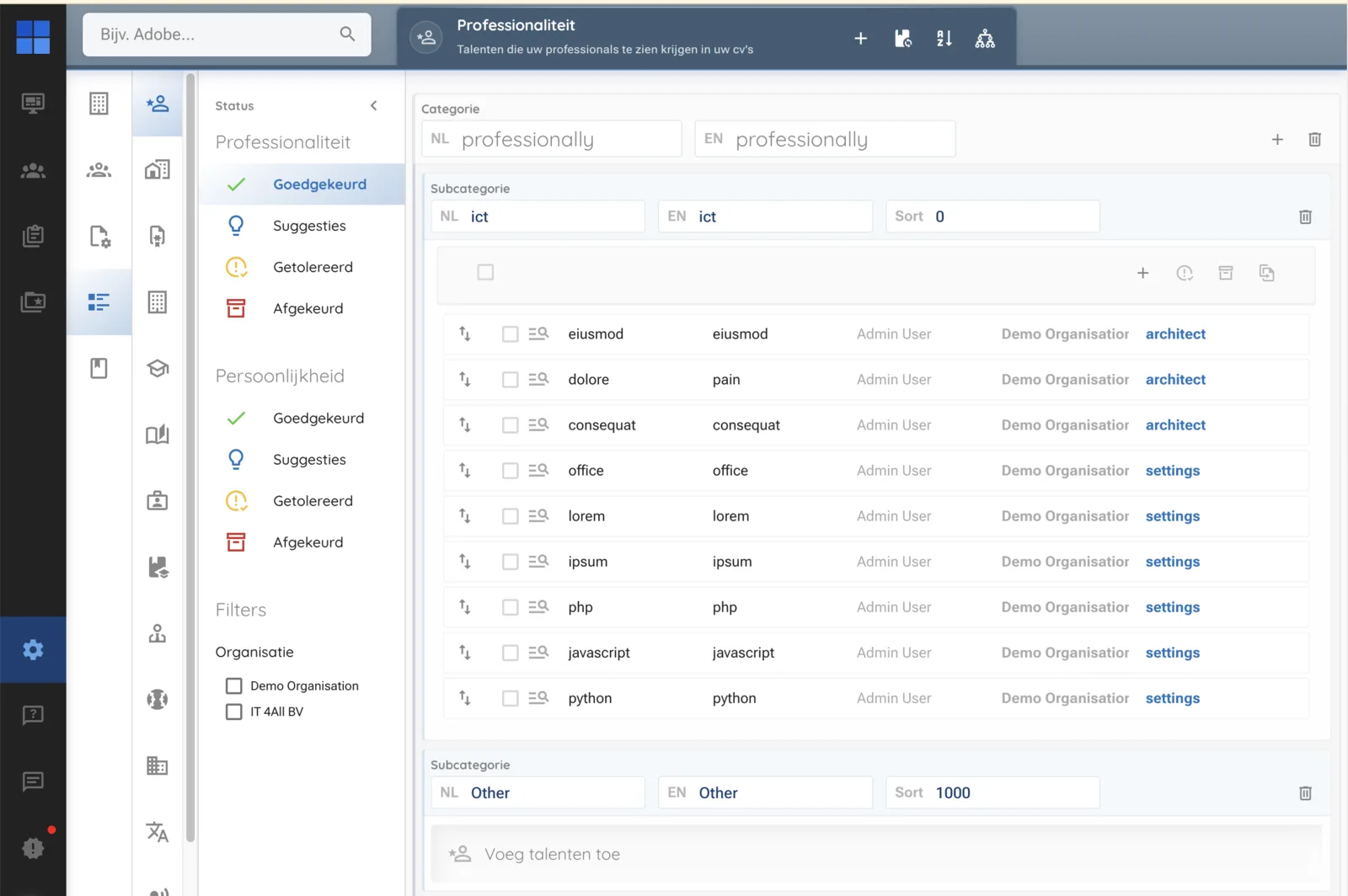
Task: Click the sidebar vertical scrollbar
Action: coord(190,457)
